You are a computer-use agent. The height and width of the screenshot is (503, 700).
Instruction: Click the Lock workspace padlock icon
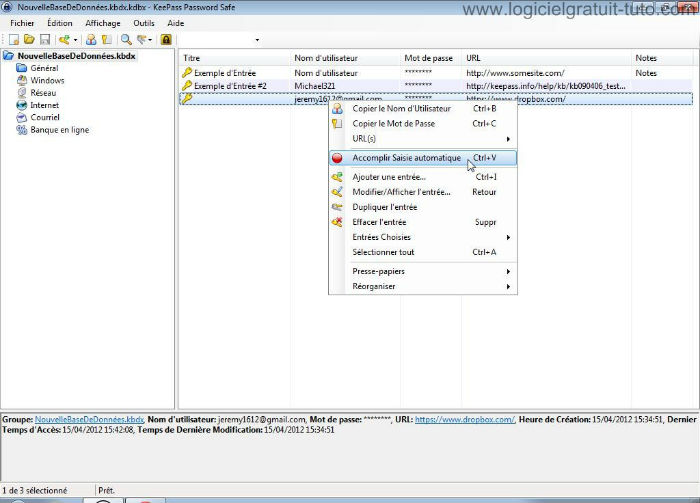coord(166,40)
